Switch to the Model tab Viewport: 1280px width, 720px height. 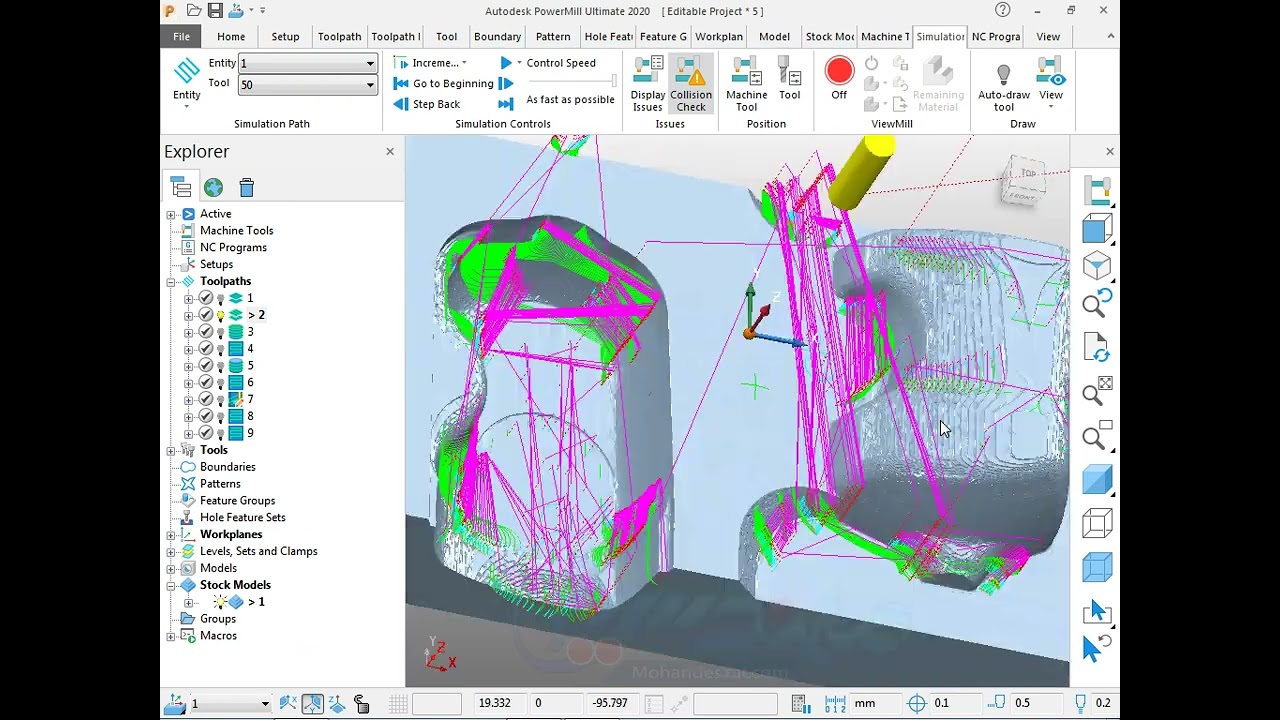[x=774, y=36]
